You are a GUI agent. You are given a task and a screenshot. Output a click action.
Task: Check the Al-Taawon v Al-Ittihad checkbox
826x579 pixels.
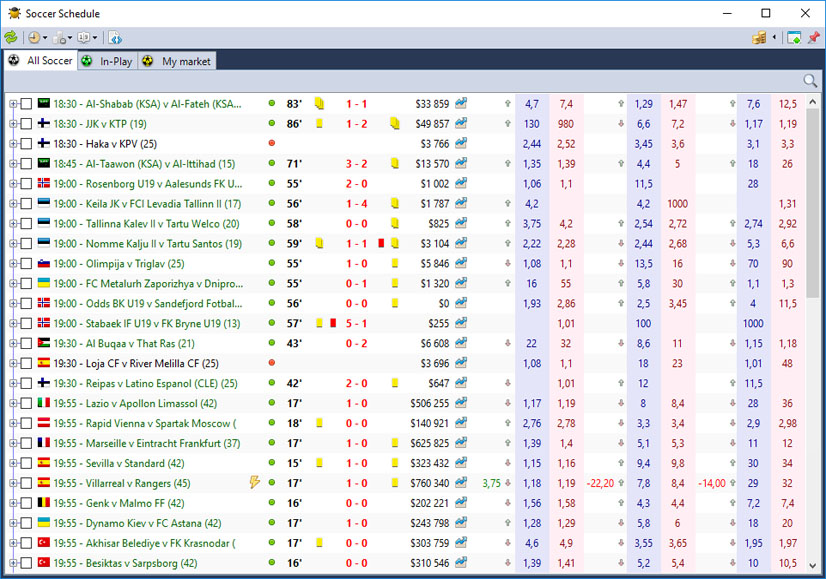pyautogui.click(x=26, y=164)
